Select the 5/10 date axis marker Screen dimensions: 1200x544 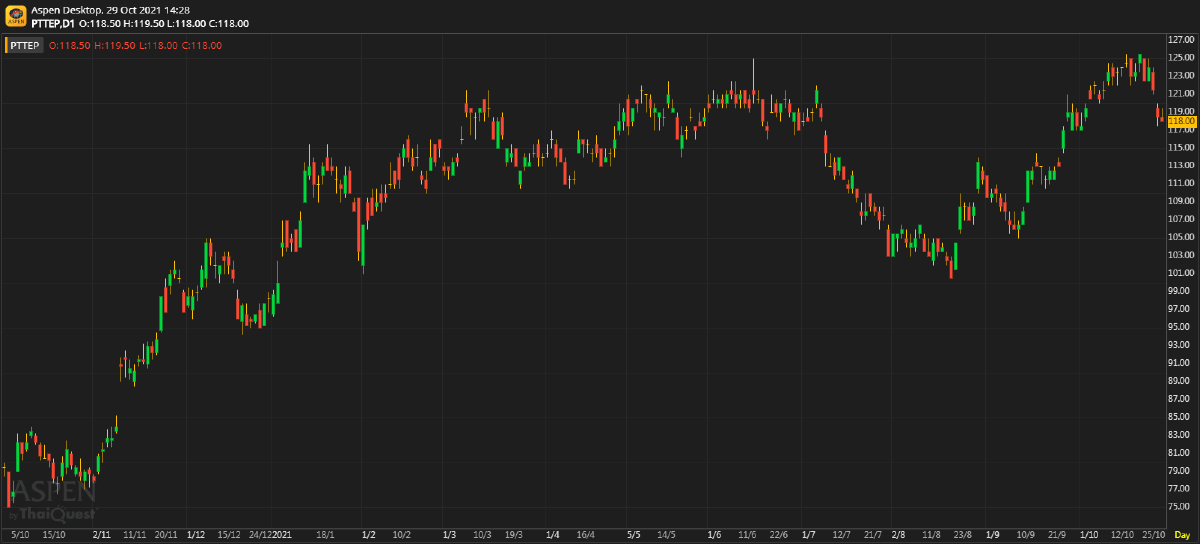coord(18,535)
